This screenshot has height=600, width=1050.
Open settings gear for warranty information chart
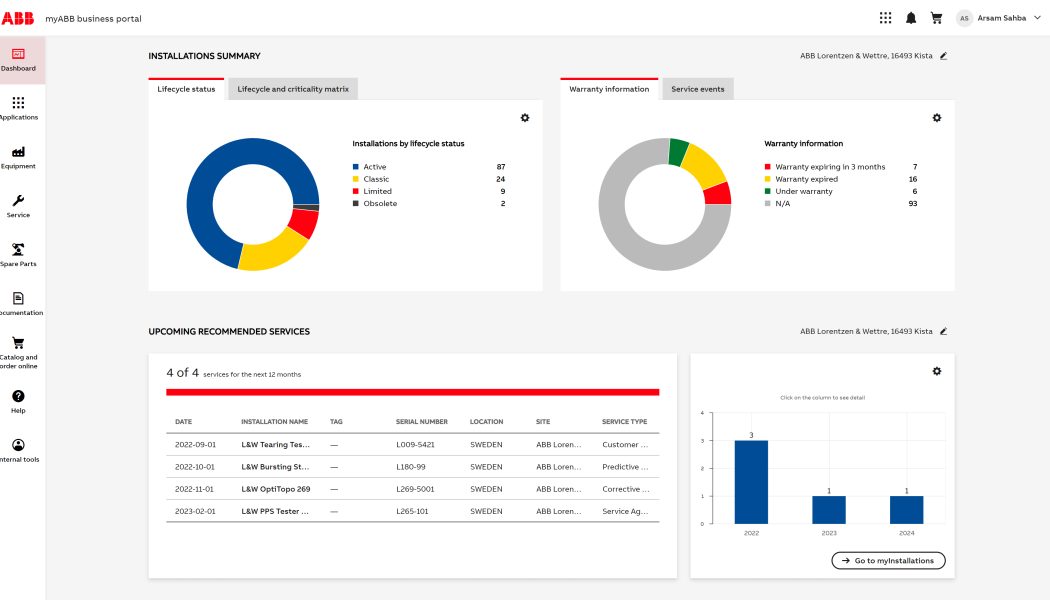click(937, 118)
